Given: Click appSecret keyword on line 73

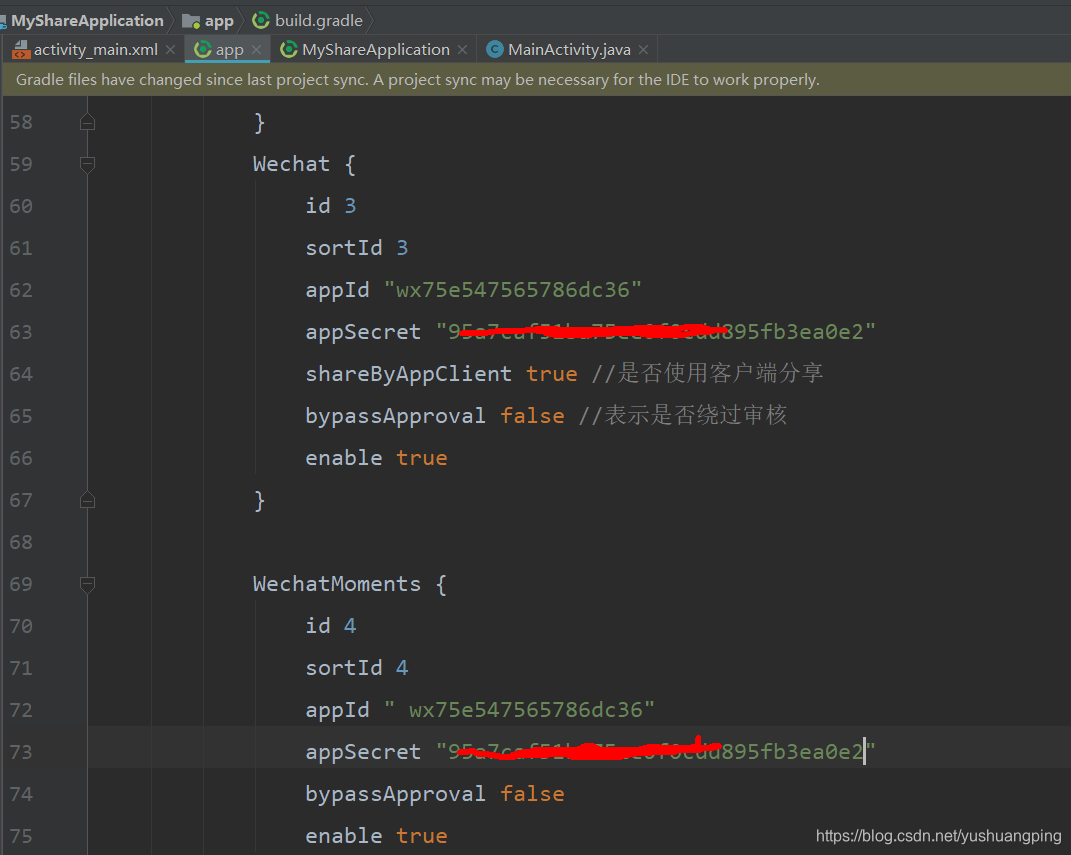Looking at the screenshot, I should coord(363,753).
